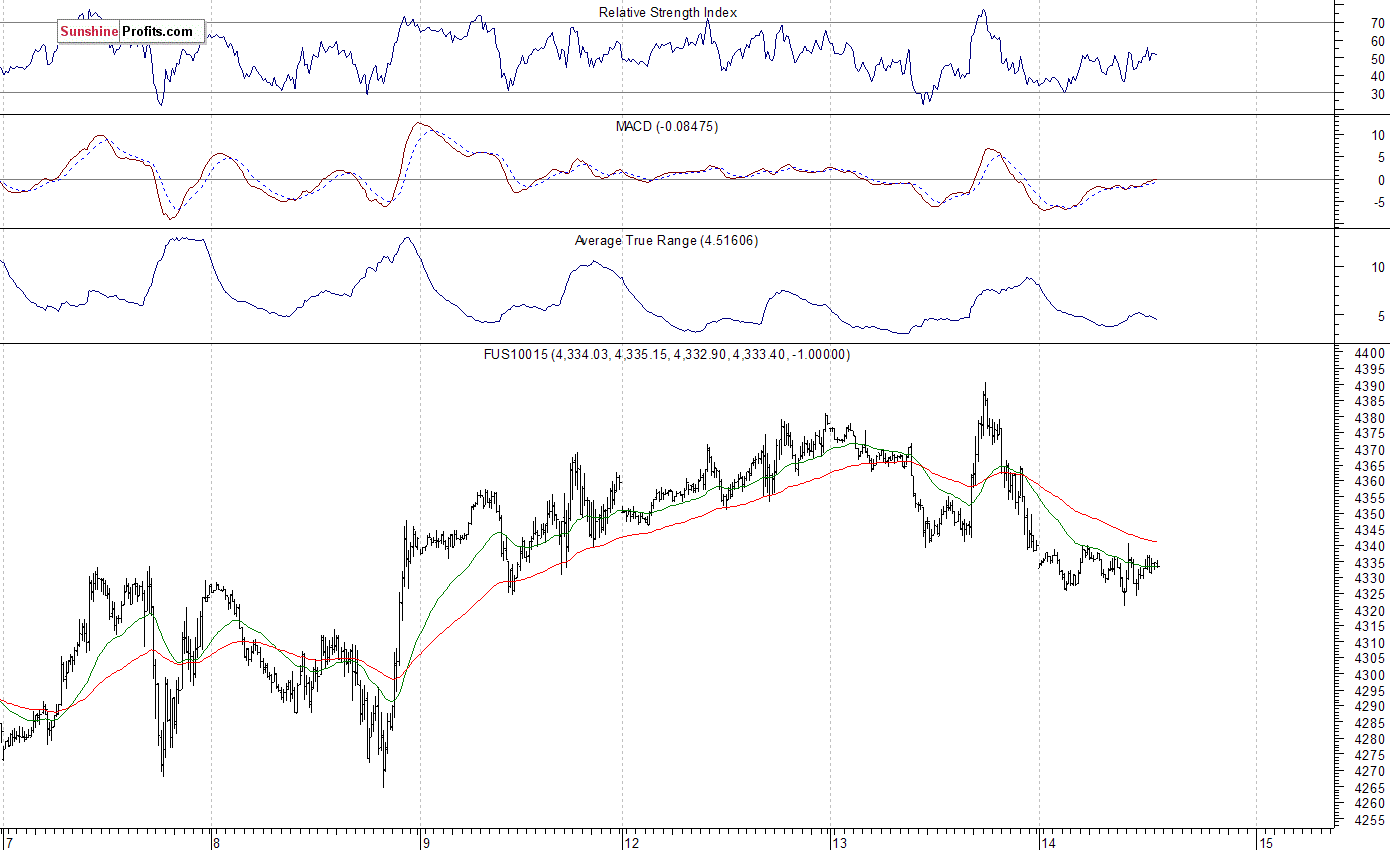This screenshot has width=1390, height=850.
Task: Click the 4335 price axis label
Action: 1372,563
